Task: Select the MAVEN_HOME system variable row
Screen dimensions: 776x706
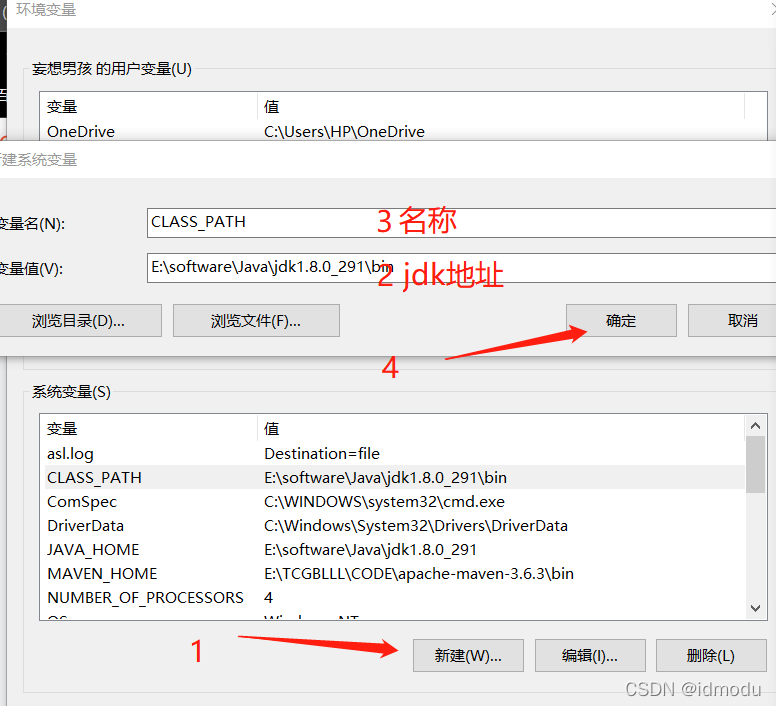Action: pyautogui.click(x=395, y=573)
